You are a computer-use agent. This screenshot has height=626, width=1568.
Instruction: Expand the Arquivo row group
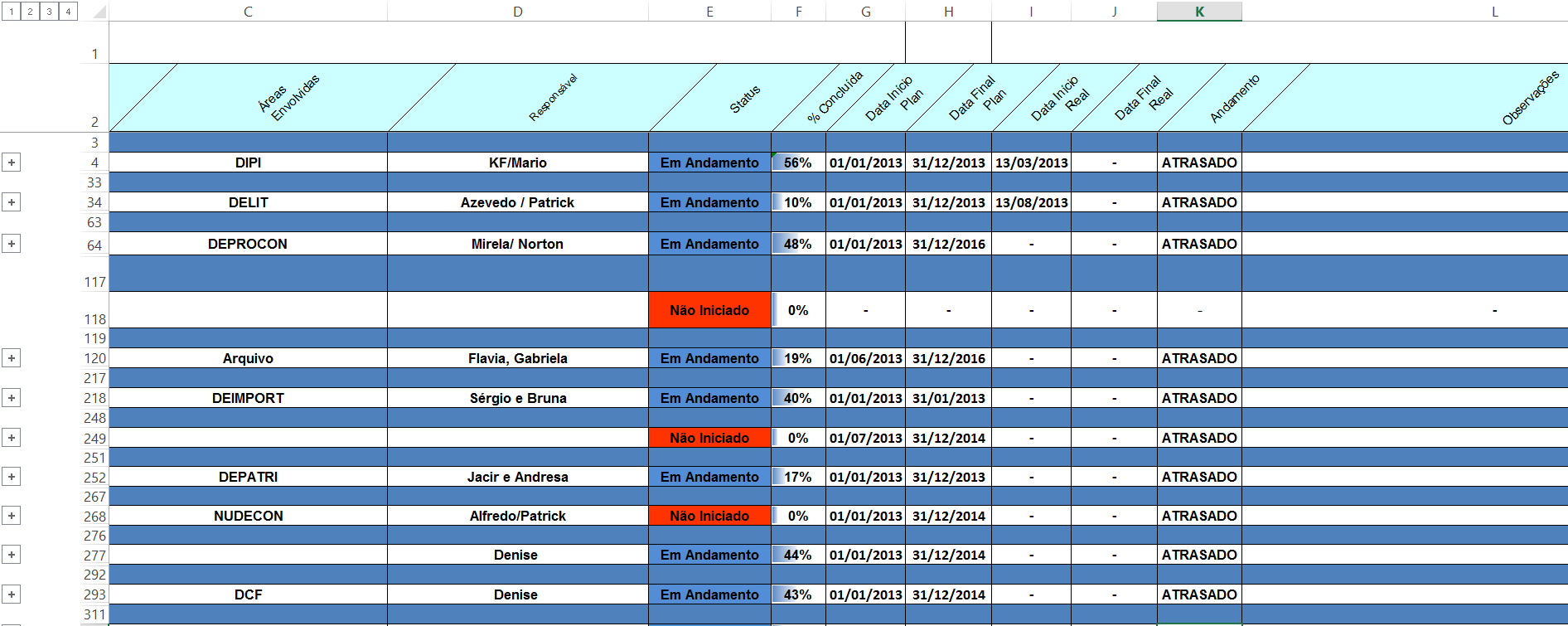[x=11, y=358]
